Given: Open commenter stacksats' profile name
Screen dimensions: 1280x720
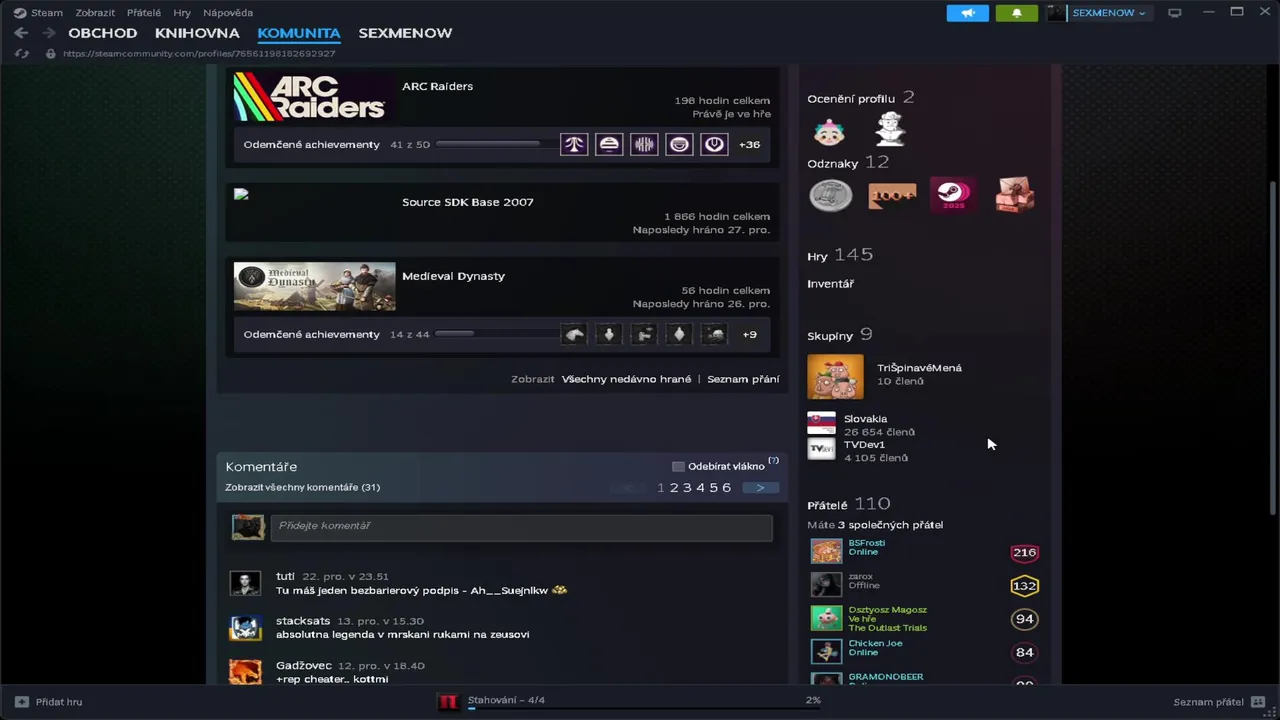Looking at the screenshot, I should click(x=303, y=621).
